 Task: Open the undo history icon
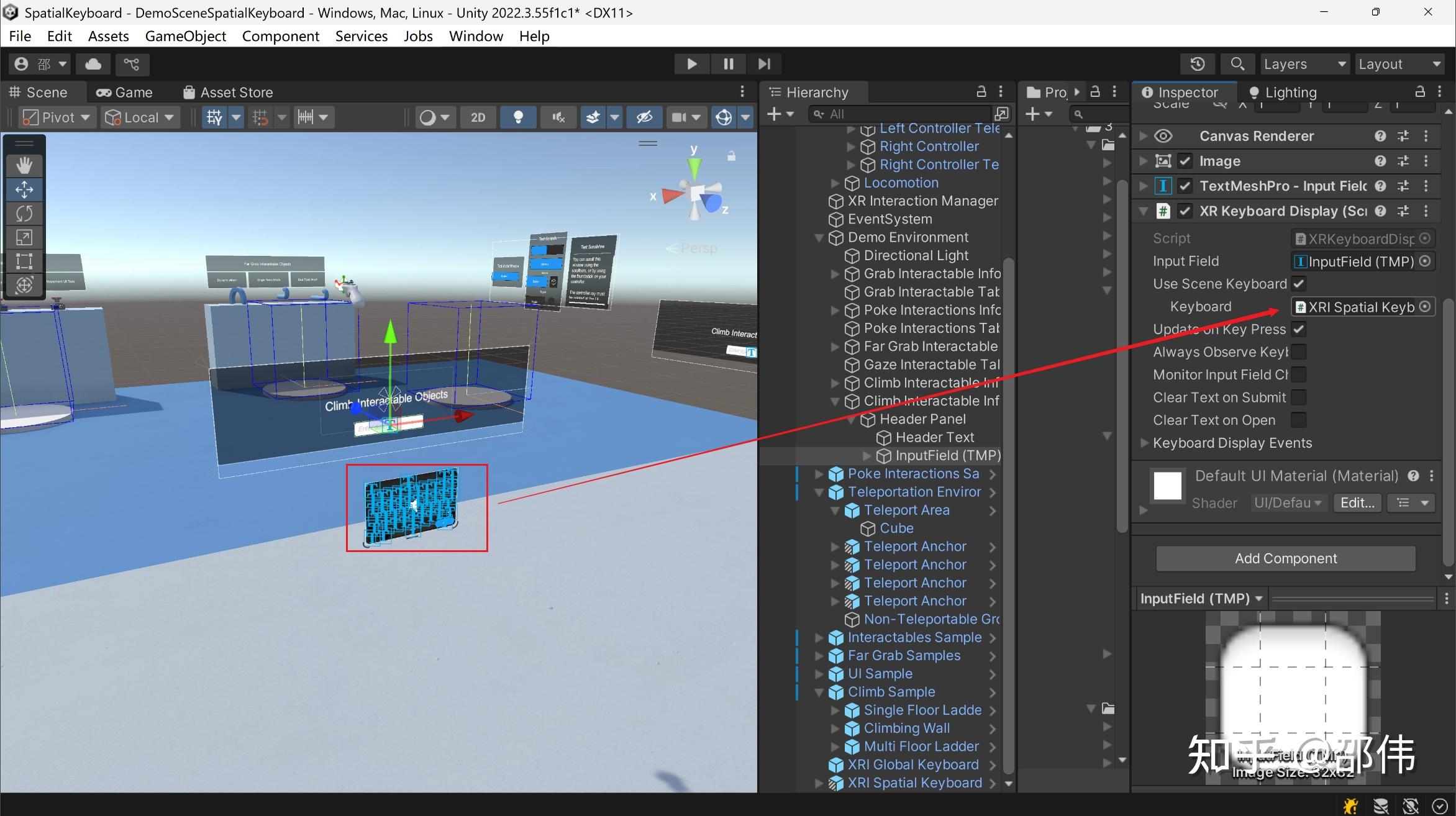pos(1197,64)
